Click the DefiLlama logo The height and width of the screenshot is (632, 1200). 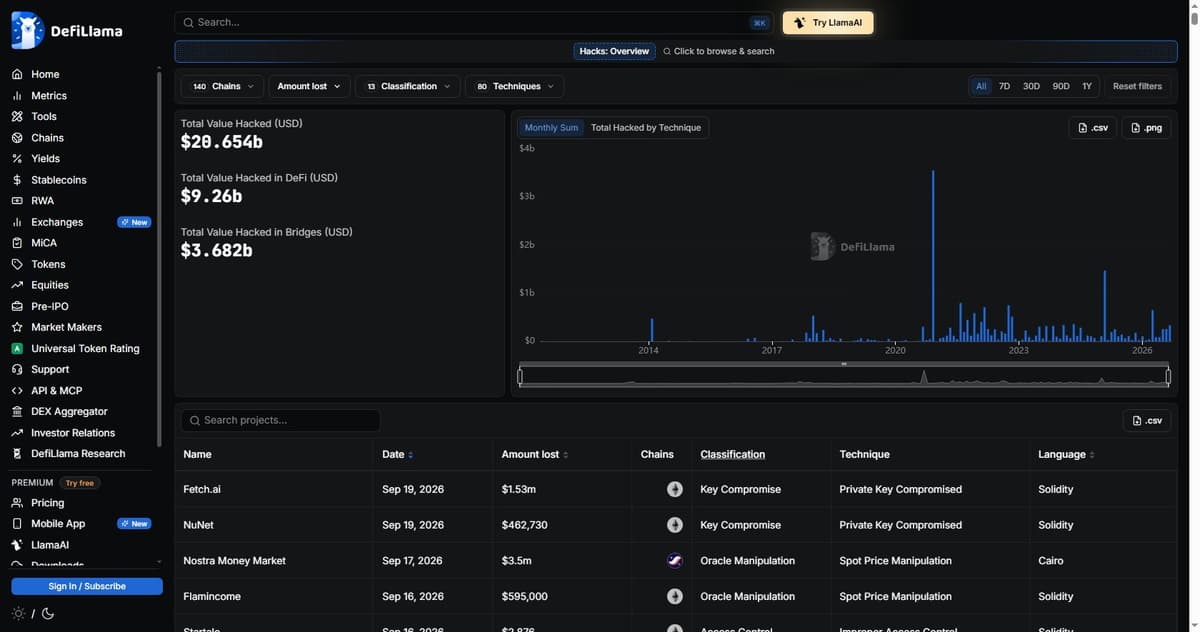pyautogui.click(x=67, y=30)
